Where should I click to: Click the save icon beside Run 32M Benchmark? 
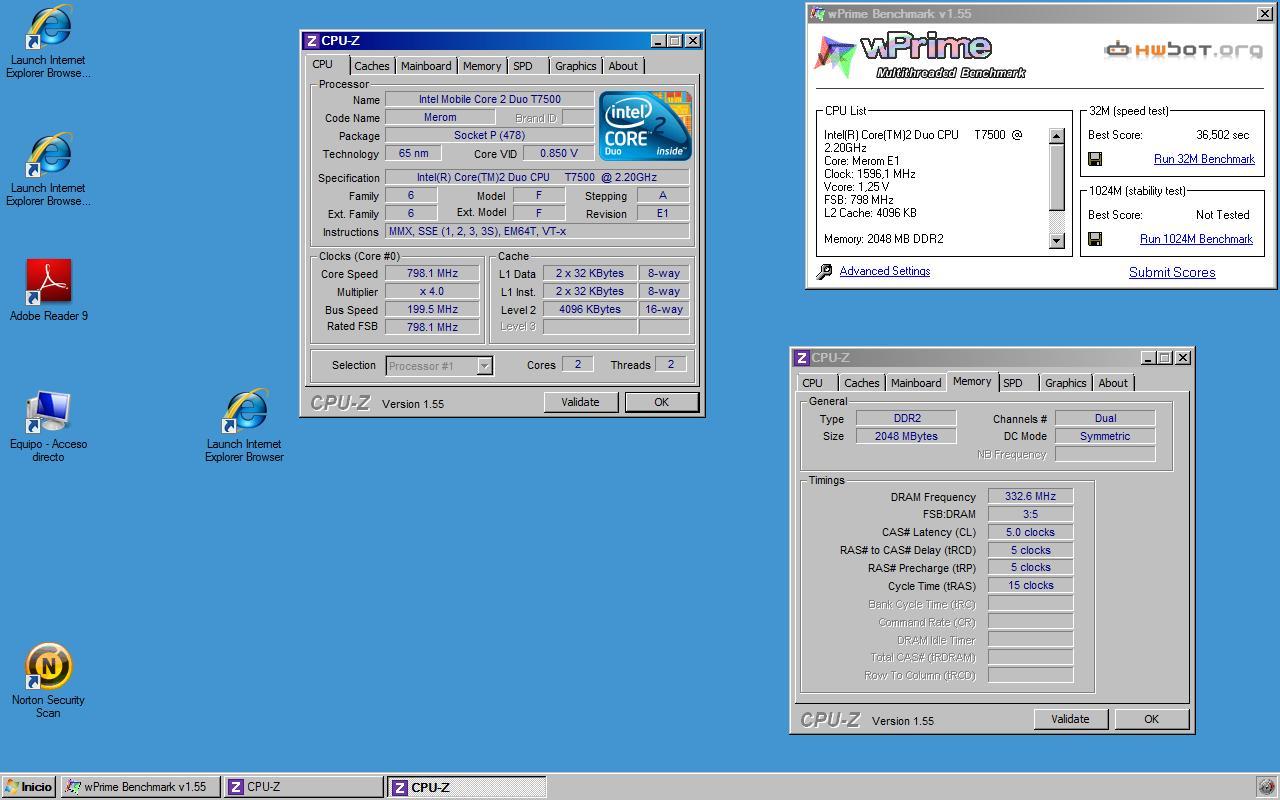point(1095,159)
